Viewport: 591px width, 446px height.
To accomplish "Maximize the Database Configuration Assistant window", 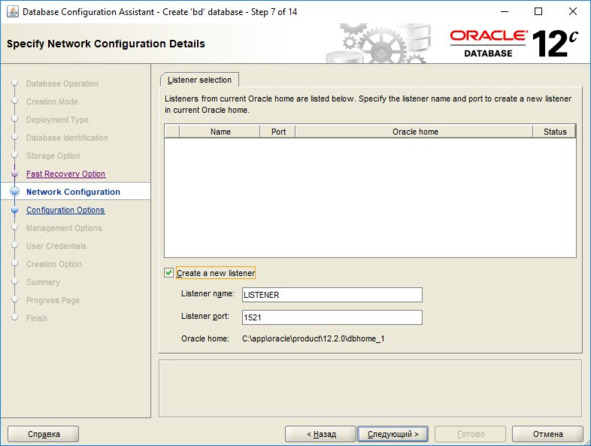I will click(539, 12).
